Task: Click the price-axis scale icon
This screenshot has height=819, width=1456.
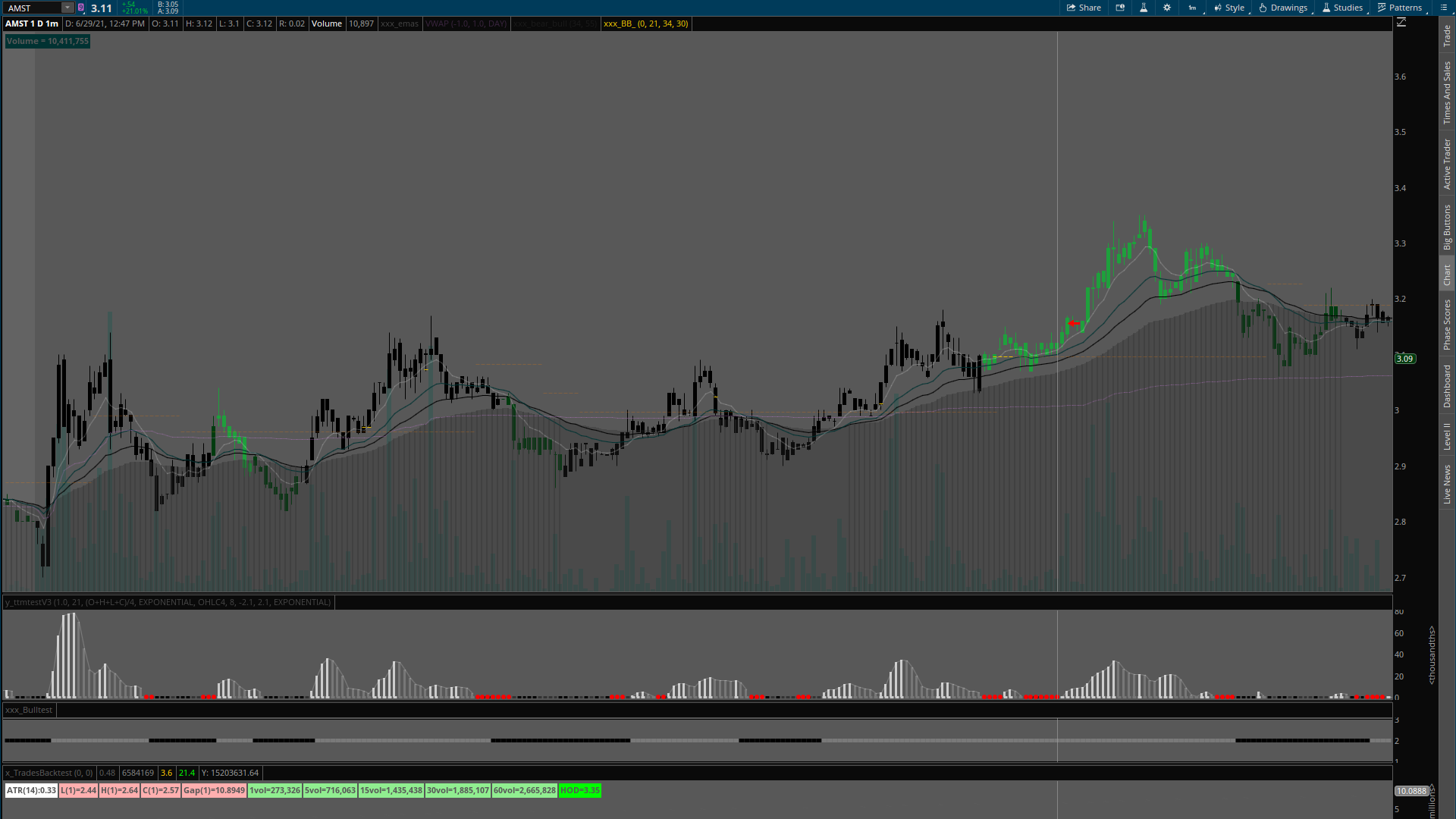Action: [1401, 23]
